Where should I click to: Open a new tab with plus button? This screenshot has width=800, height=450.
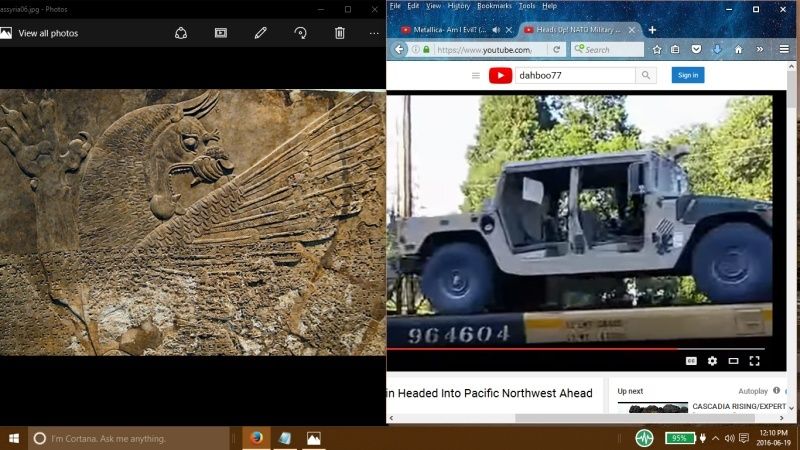click(x=652, y=30)
